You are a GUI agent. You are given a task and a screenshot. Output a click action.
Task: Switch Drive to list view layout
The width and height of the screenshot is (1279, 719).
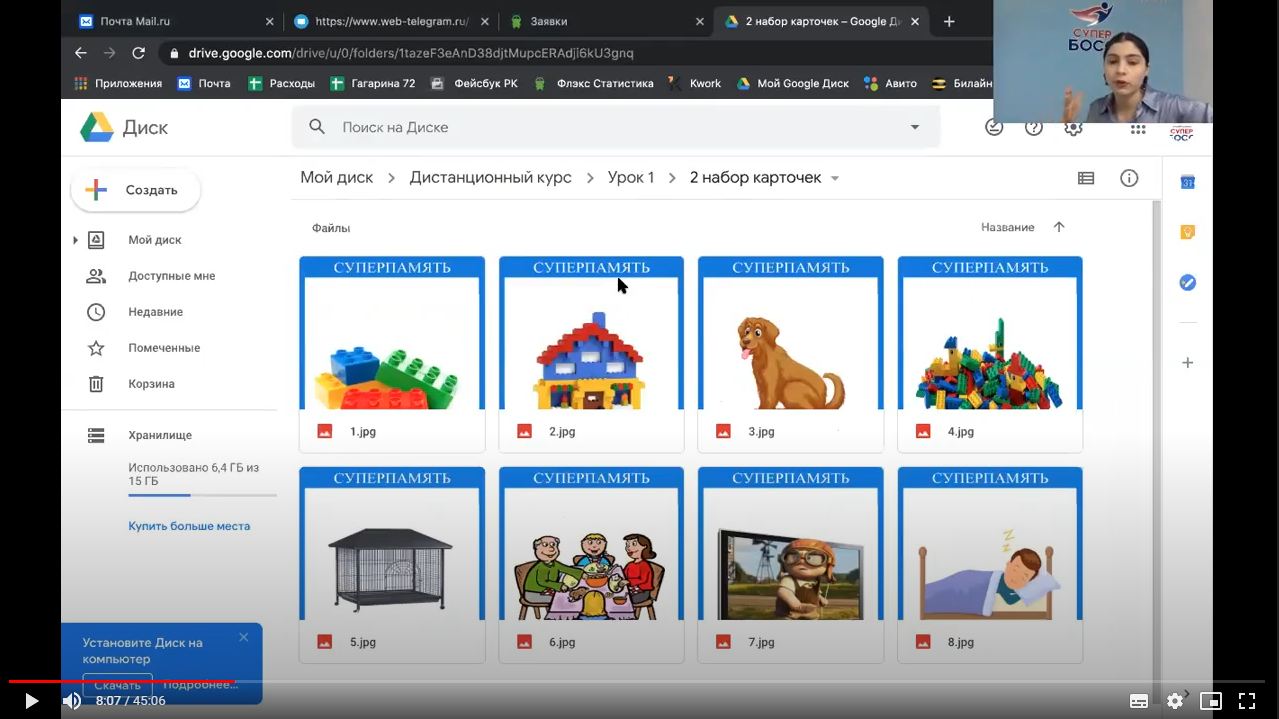[1086, 178]
